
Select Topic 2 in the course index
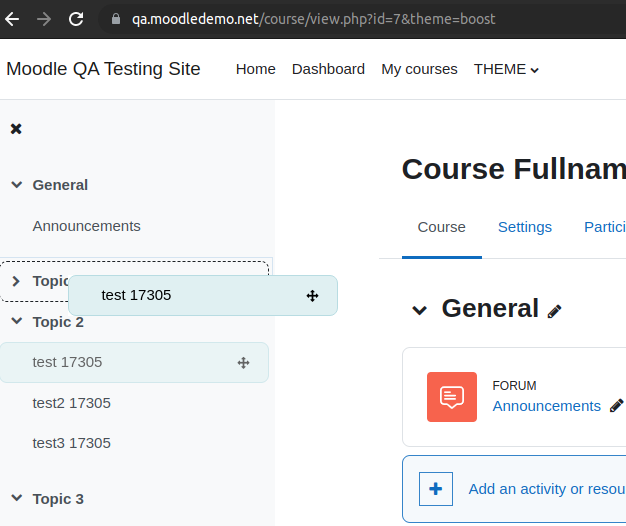(x=58, y=322)
